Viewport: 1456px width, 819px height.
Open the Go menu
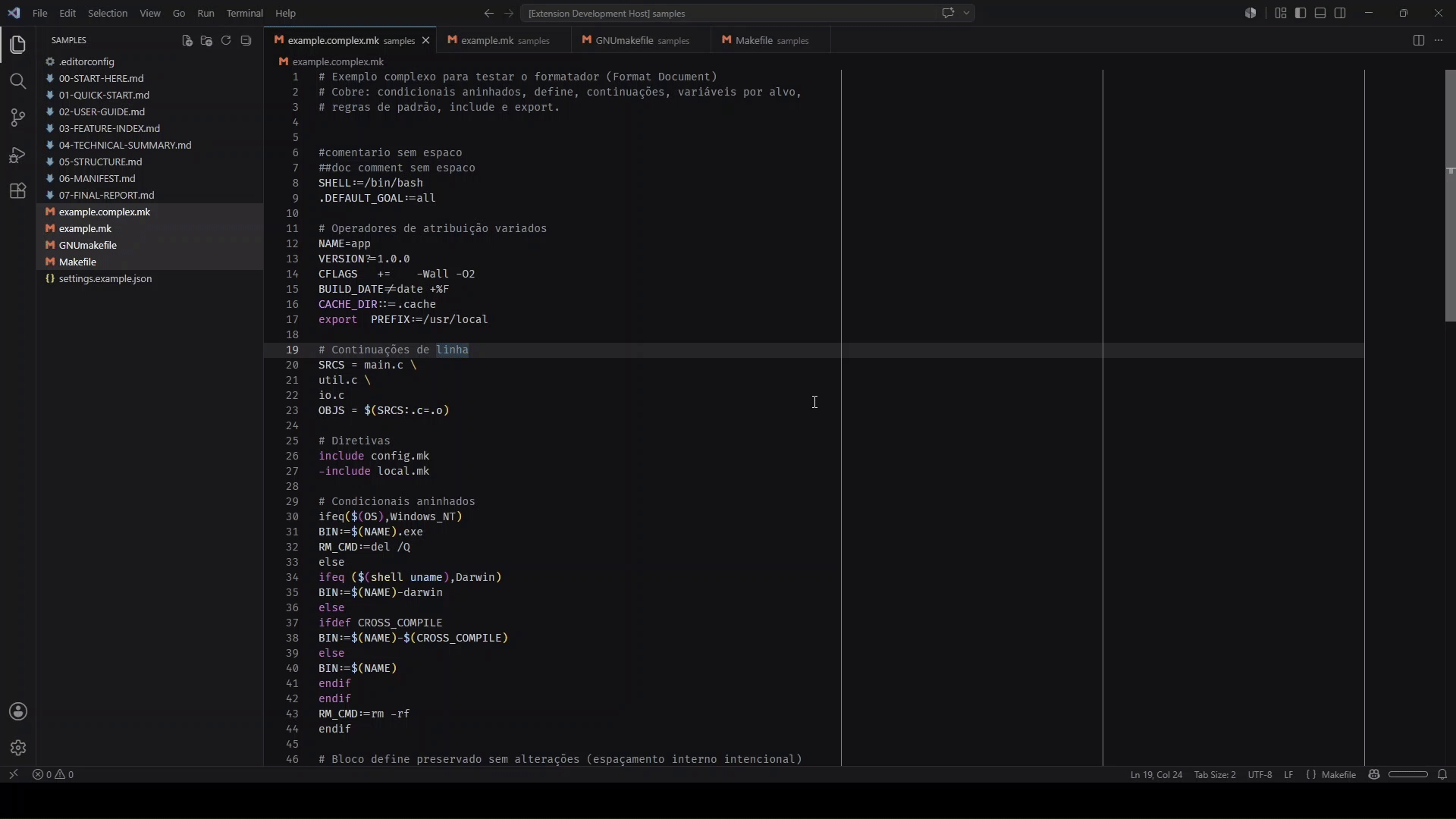point(179,13)
